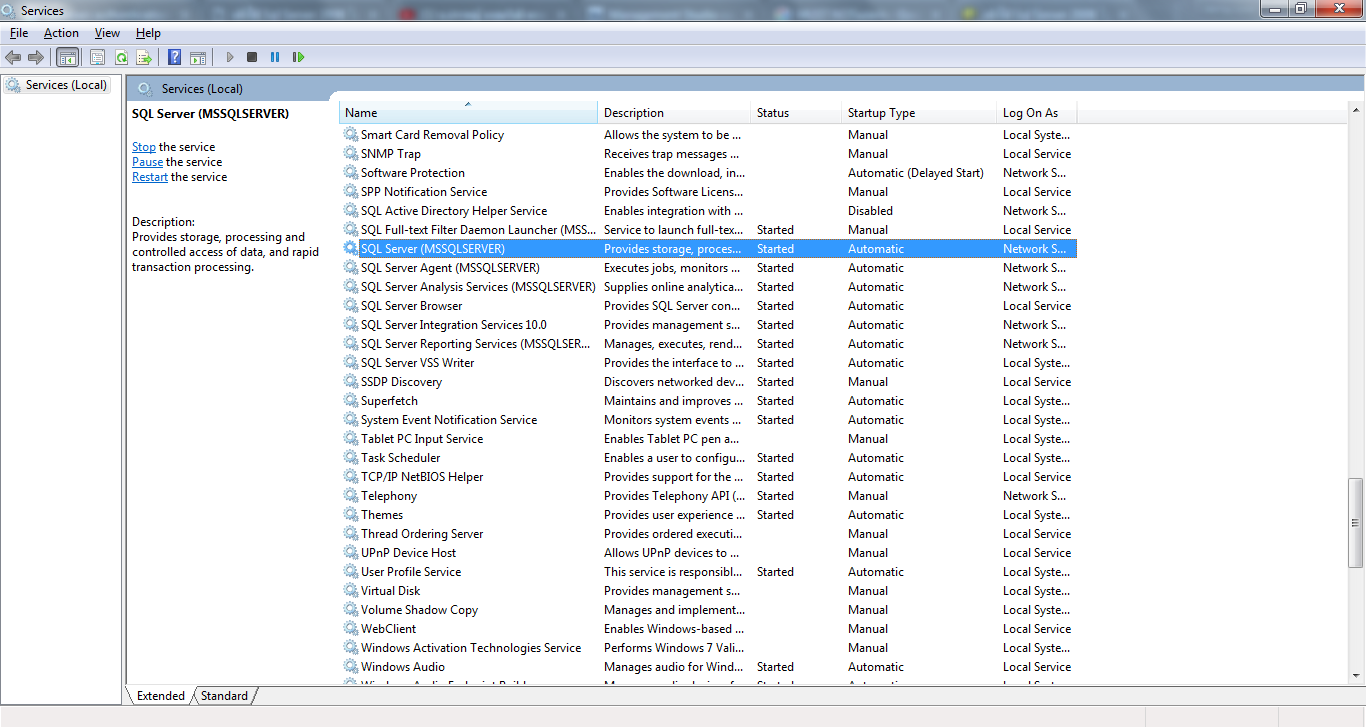The image size is (1366, 728).
Task: Select the Volume Shadow Copy service
Action: [x=708, y=609]
